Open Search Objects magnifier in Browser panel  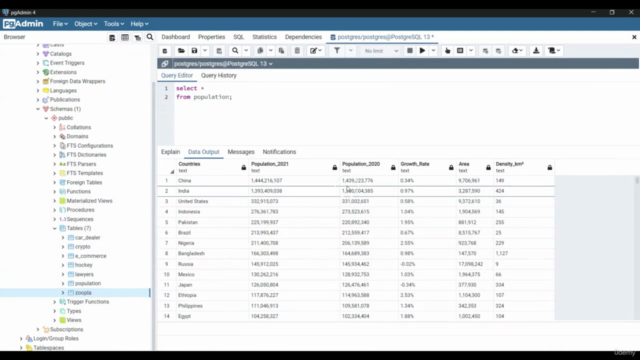pos(150,37)
